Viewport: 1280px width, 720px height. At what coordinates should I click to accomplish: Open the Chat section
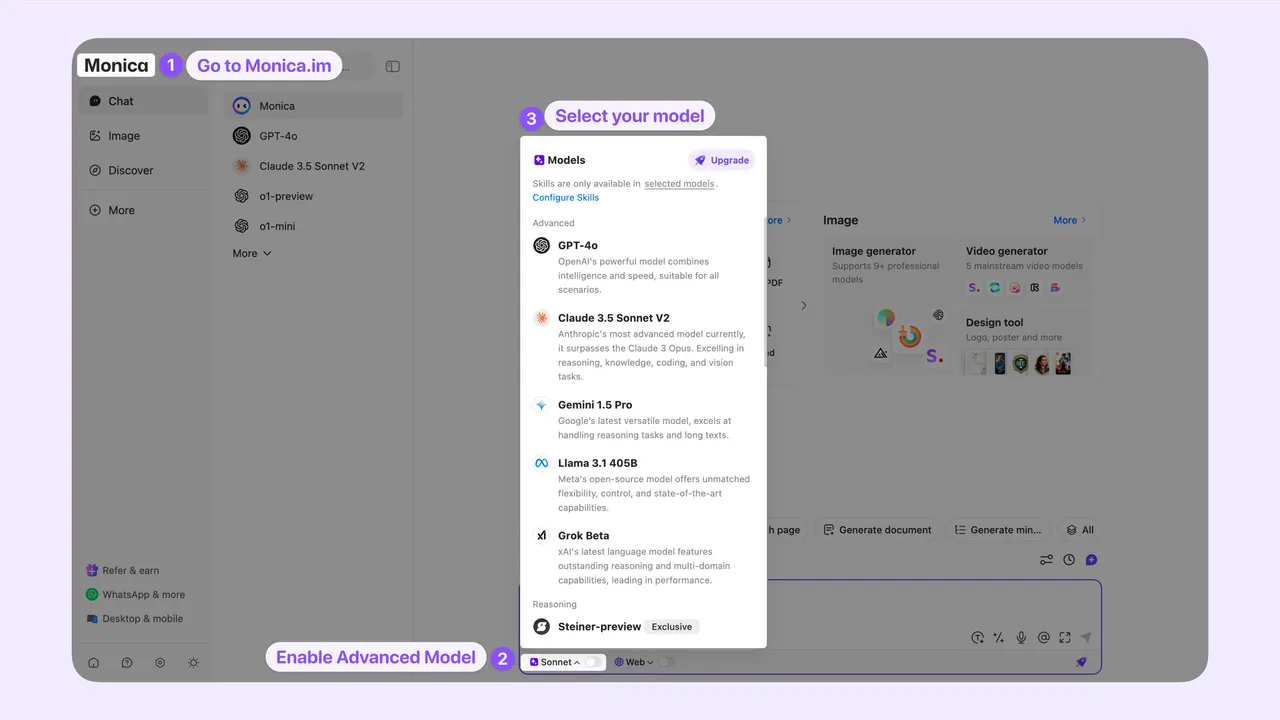(x=143, y=101)
